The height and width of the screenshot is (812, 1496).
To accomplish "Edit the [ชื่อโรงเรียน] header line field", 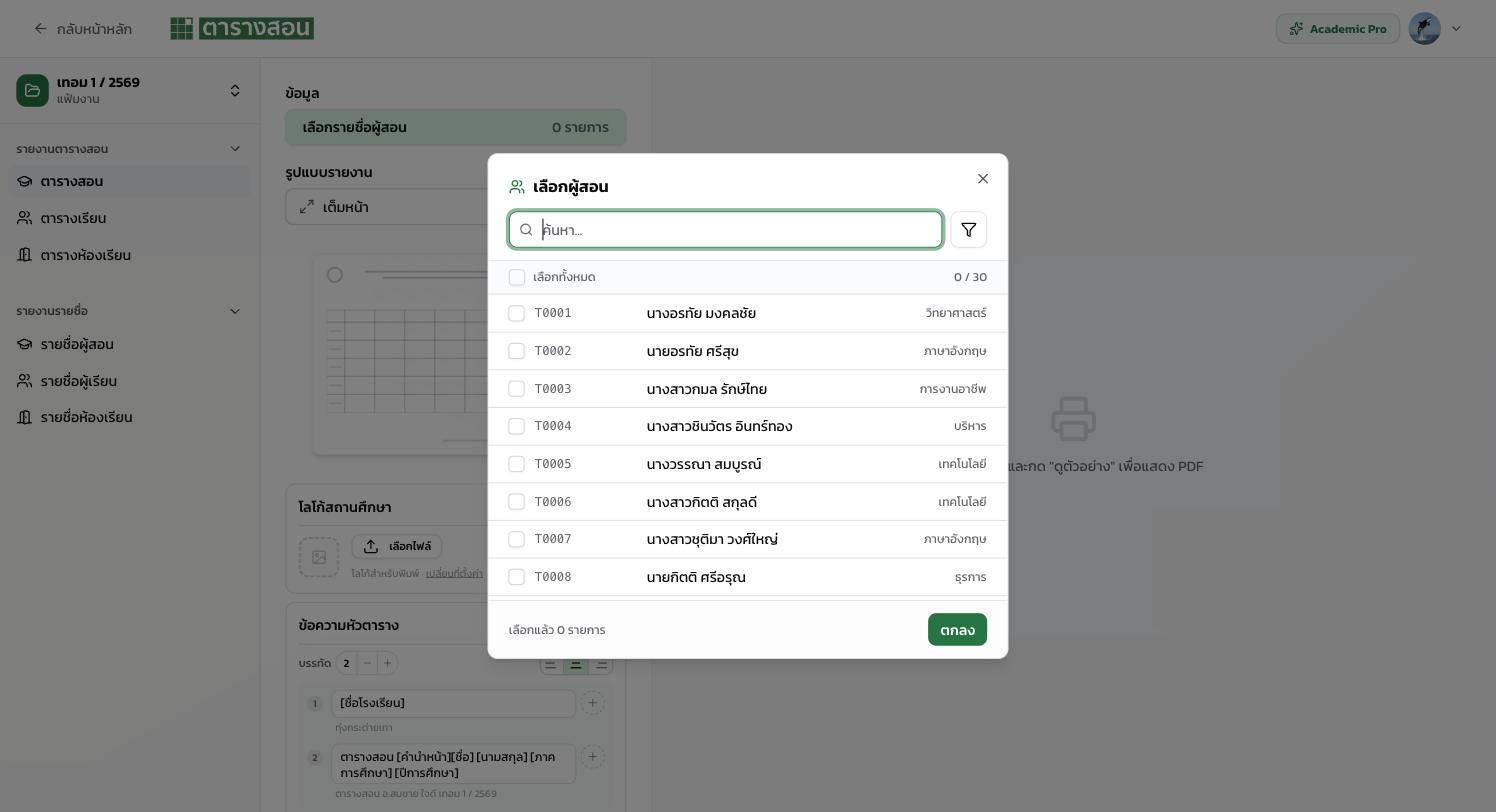I will [x=454, y=703].
